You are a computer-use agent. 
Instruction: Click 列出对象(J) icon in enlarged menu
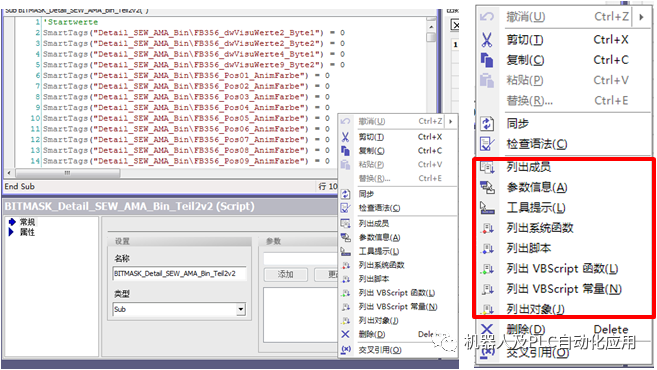(487, 309)
